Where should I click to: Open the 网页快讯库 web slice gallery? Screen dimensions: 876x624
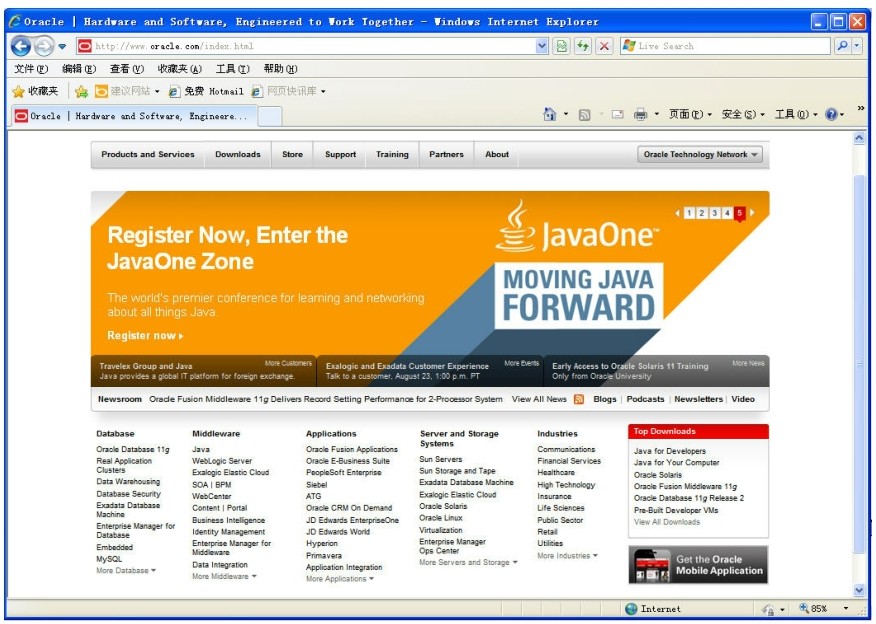tap(288, 91)
